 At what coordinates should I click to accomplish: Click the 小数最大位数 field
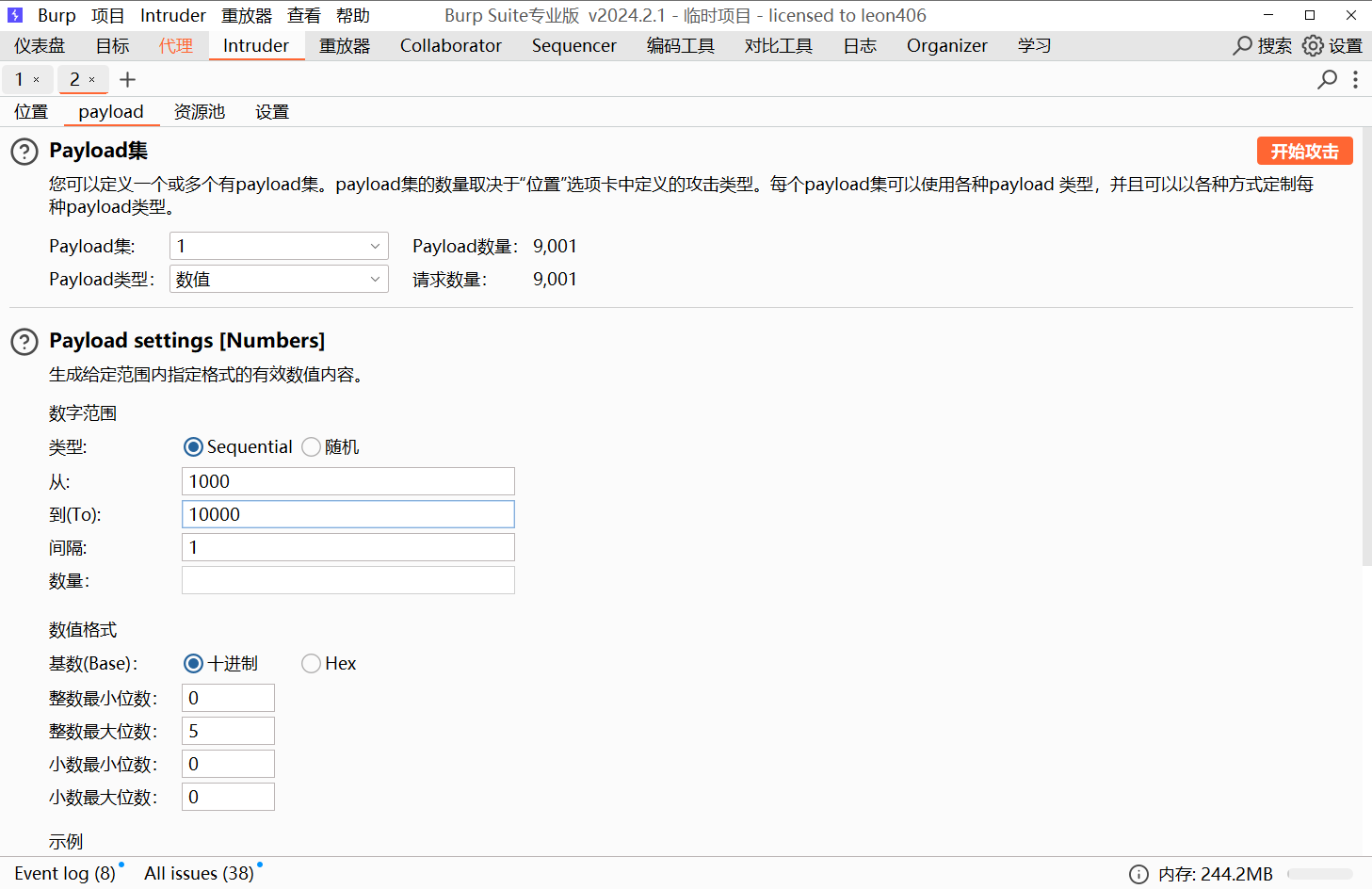pos(228,797)
